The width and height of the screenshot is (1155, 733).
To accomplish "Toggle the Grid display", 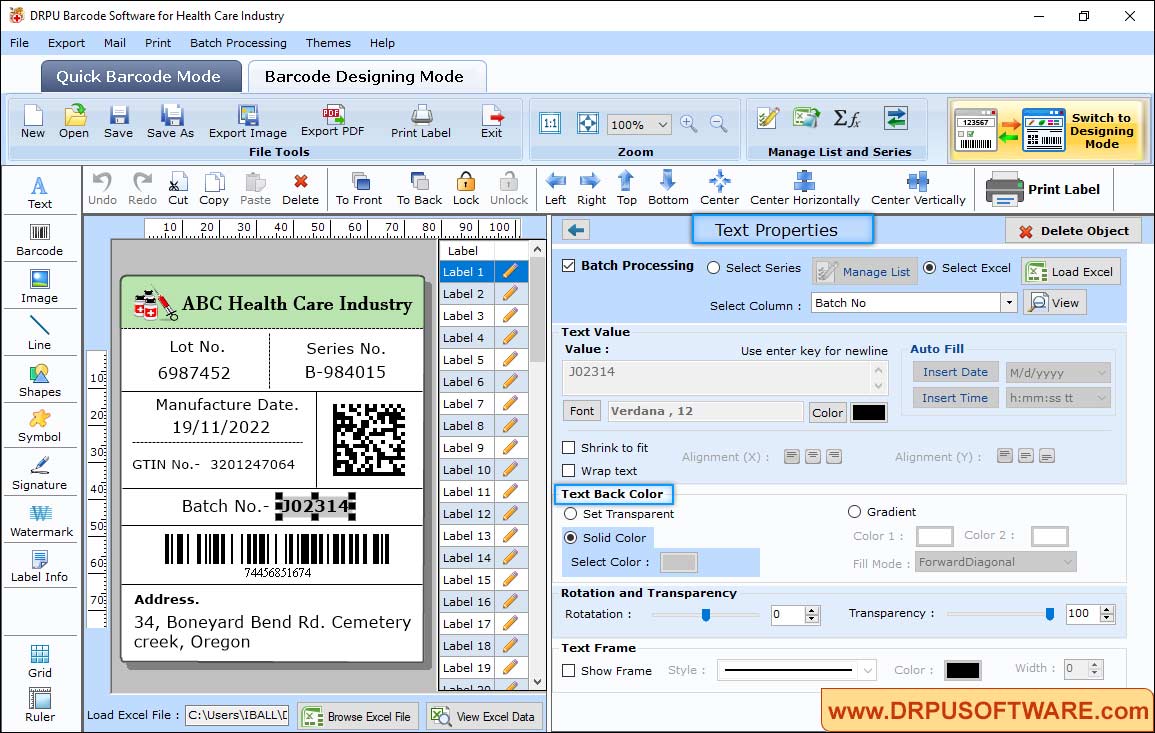I will click(x=40, y=661).
